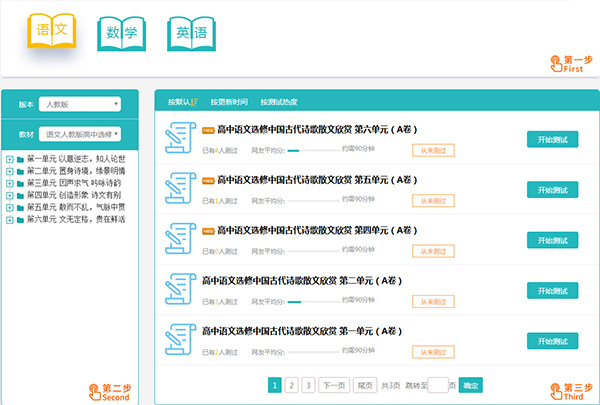Image resolution: width=600 pixels, height=405 pixels.
Task: Select the 英语 subject book icon
Action: (192, 34)
